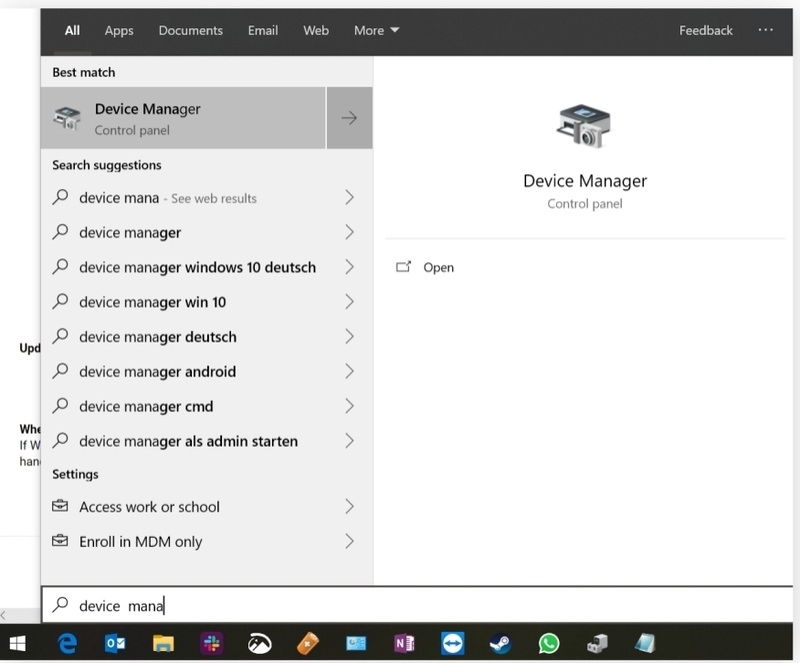Expand 'device manager als admin starten' chevron
The image size is (800, 663).
click(349, 440)
